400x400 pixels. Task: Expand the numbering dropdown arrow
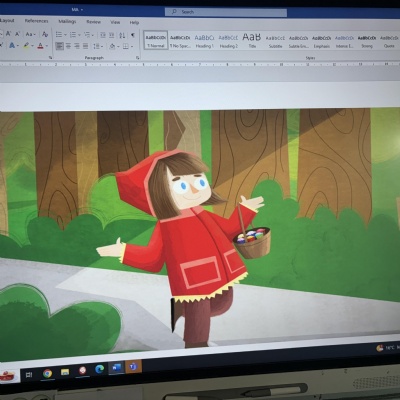tap(79, 35)
